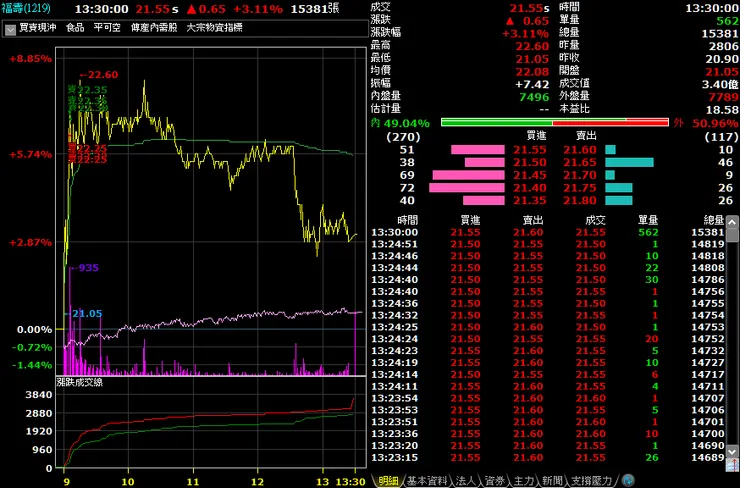Click the 22.60 high marker on chart

point(99,75)
